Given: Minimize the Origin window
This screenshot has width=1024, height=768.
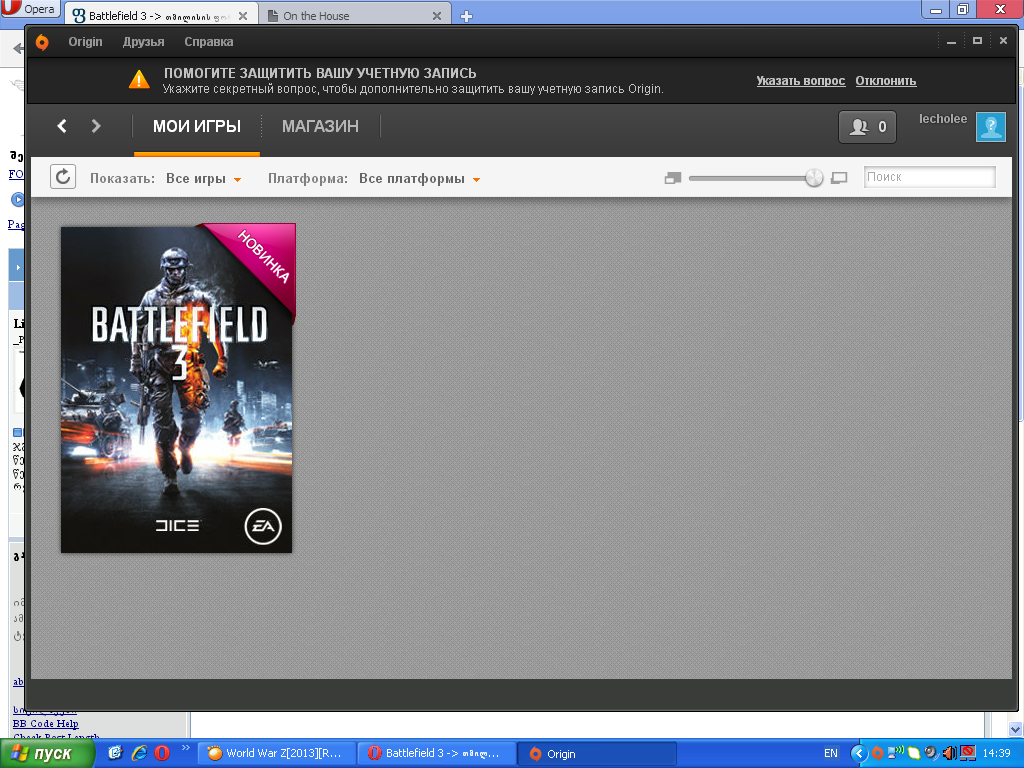Looking at the screenshot, I should (952, 42).
